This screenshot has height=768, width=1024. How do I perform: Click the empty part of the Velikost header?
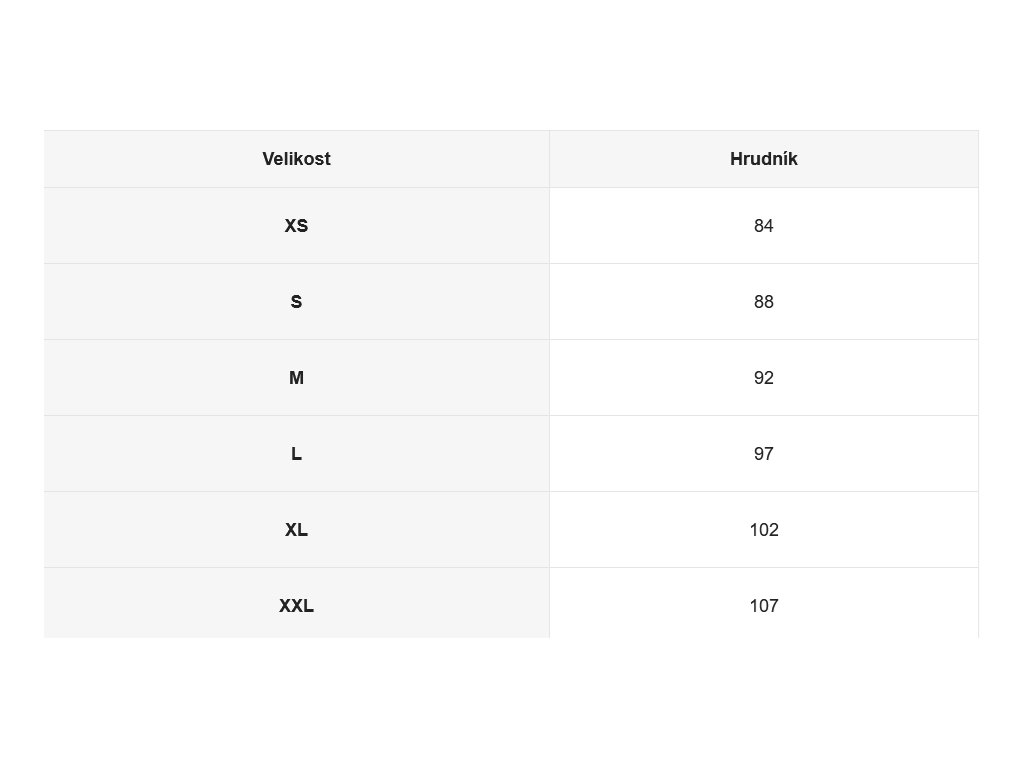point(163,159)
